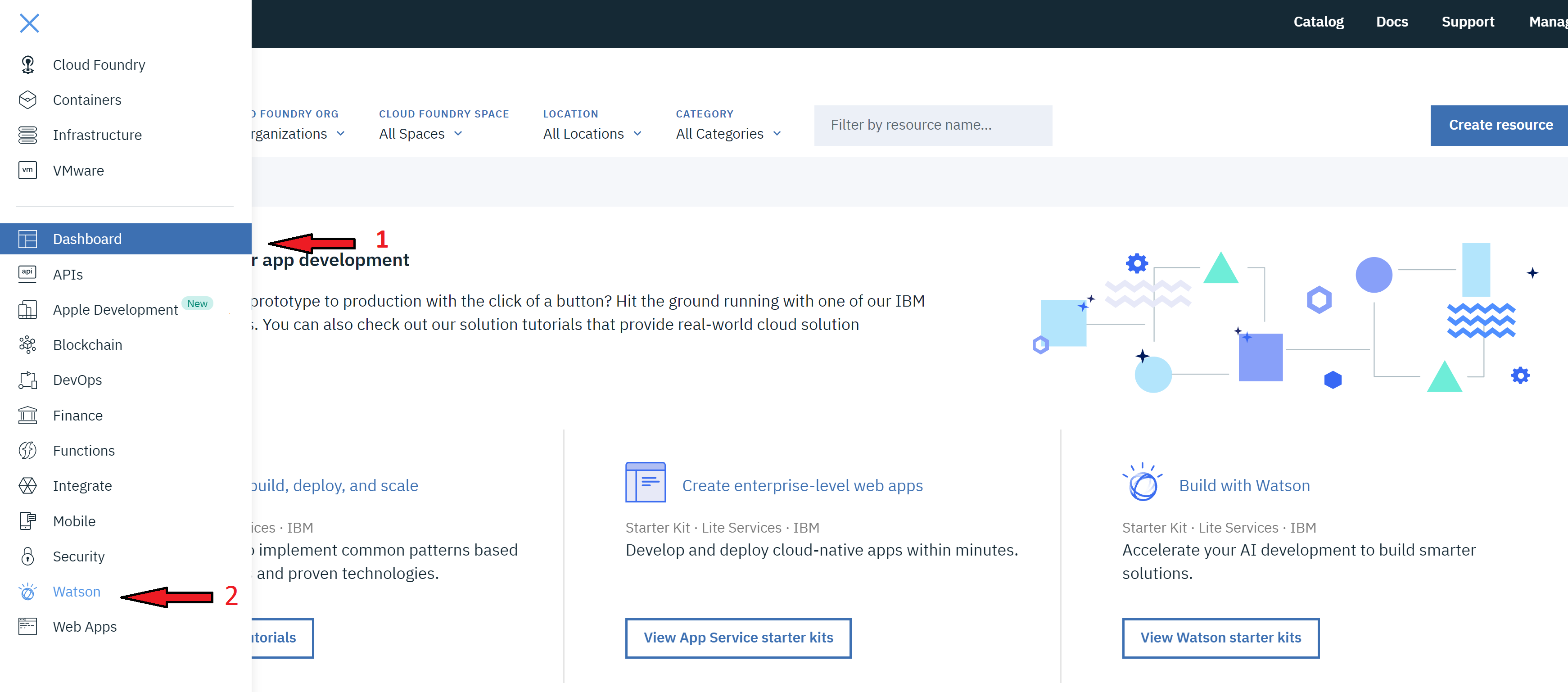Open the Catalog top menu item
The image size is (1568, 692).
(1318, 22)
